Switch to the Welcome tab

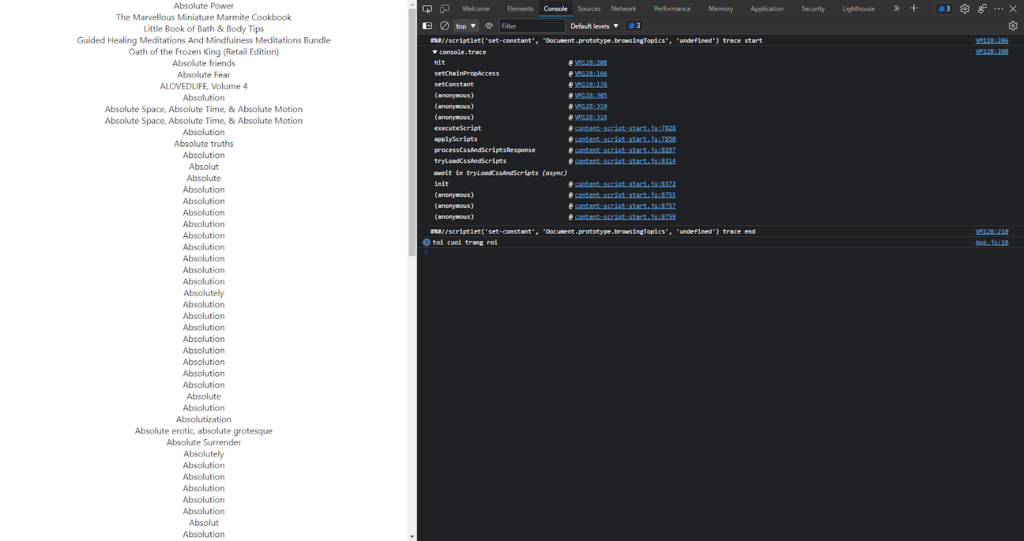click(475, 8)
